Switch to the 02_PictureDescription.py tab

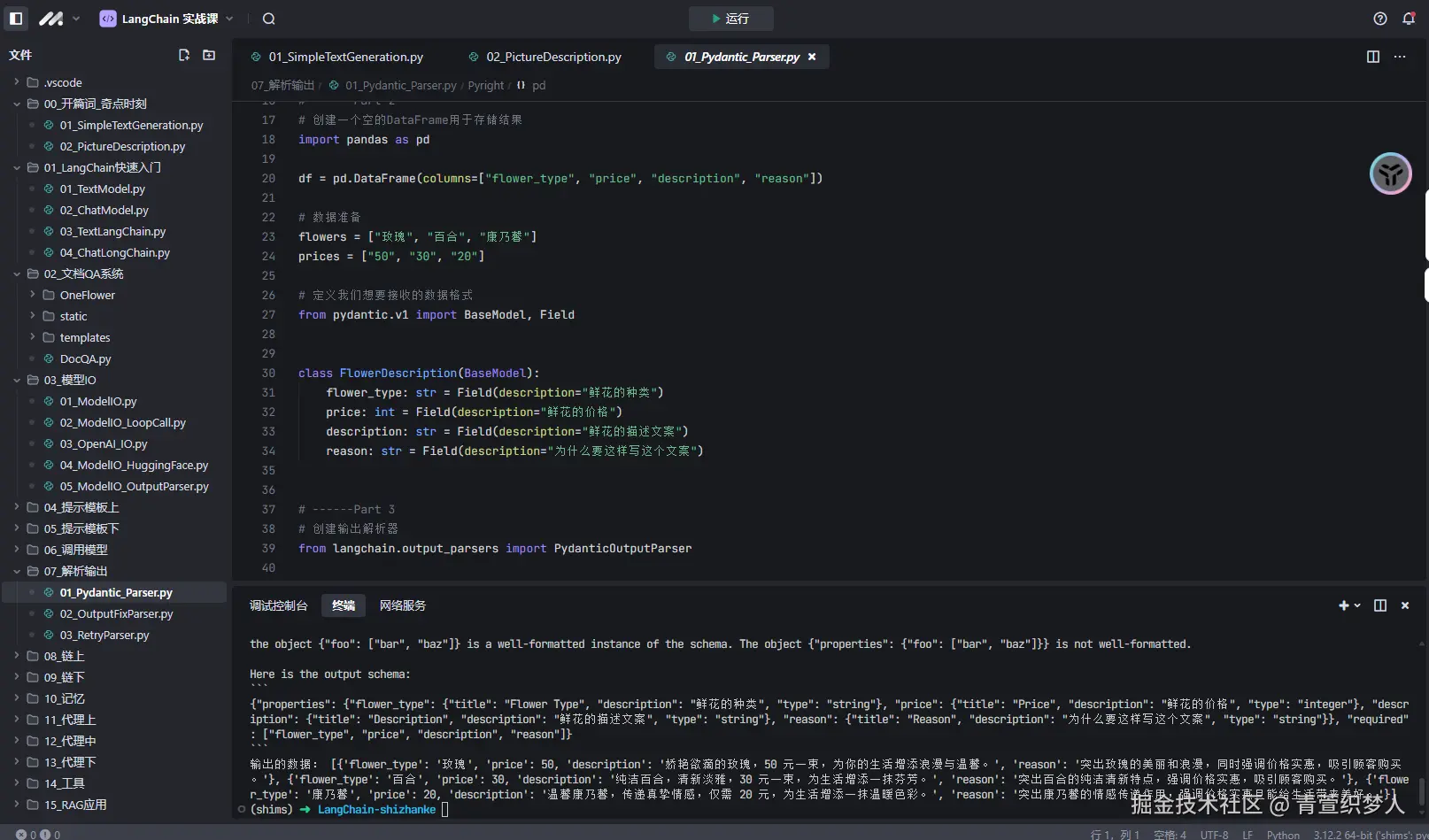tap(552, 57)
